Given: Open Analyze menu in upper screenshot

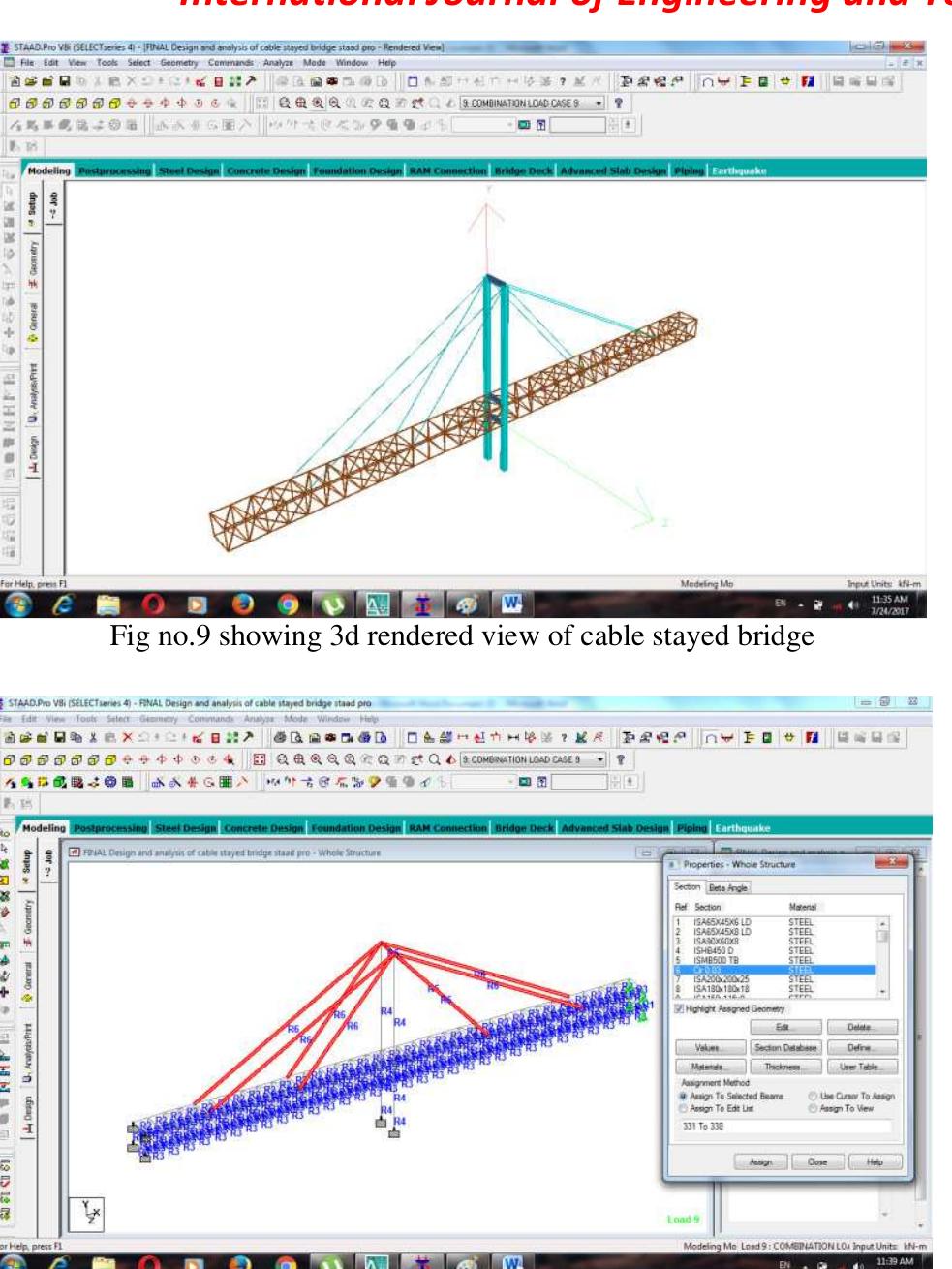Looking at the screenshot, I should tap(278, 62).
